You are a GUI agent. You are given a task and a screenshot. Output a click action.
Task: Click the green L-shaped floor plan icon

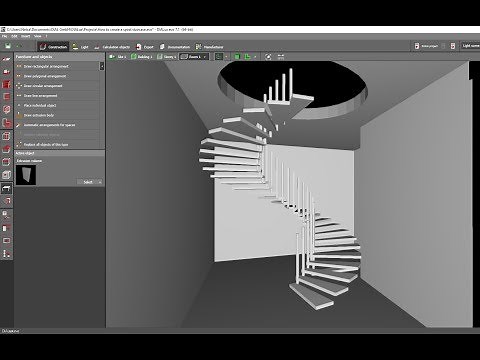pyautogui.click(x=247, y=57)
